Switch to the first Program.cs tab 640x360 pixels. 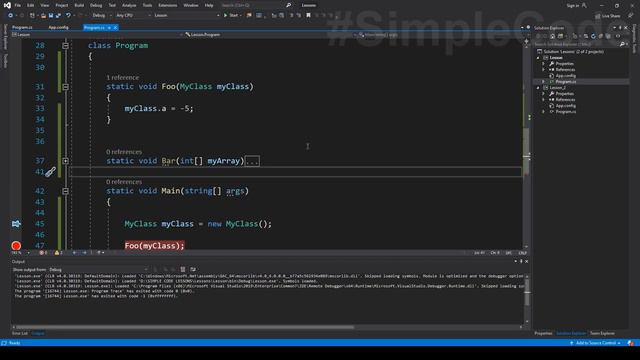coord(22,27)
